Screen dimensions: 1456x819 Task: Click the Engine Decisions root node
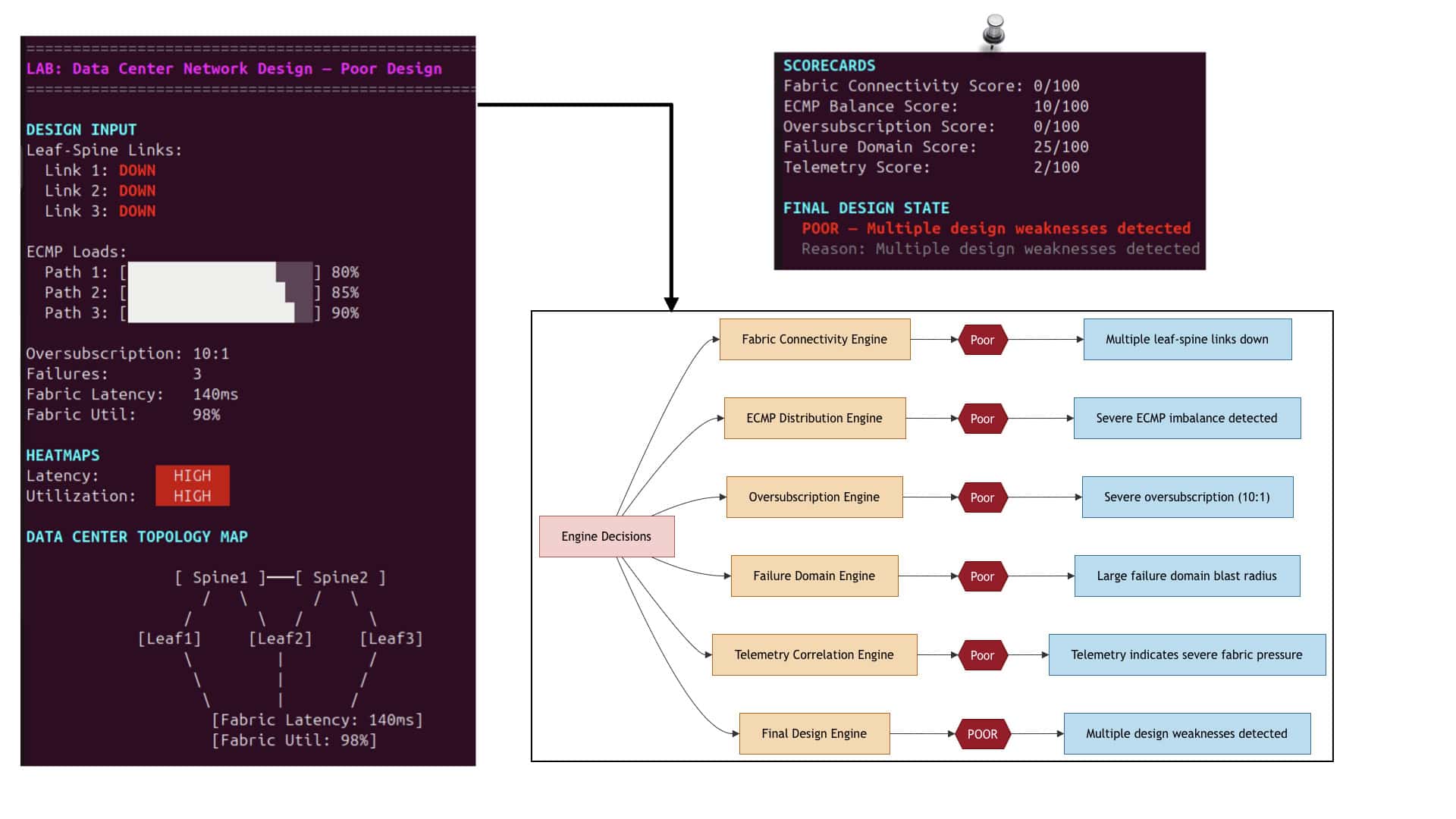(607, 536)
